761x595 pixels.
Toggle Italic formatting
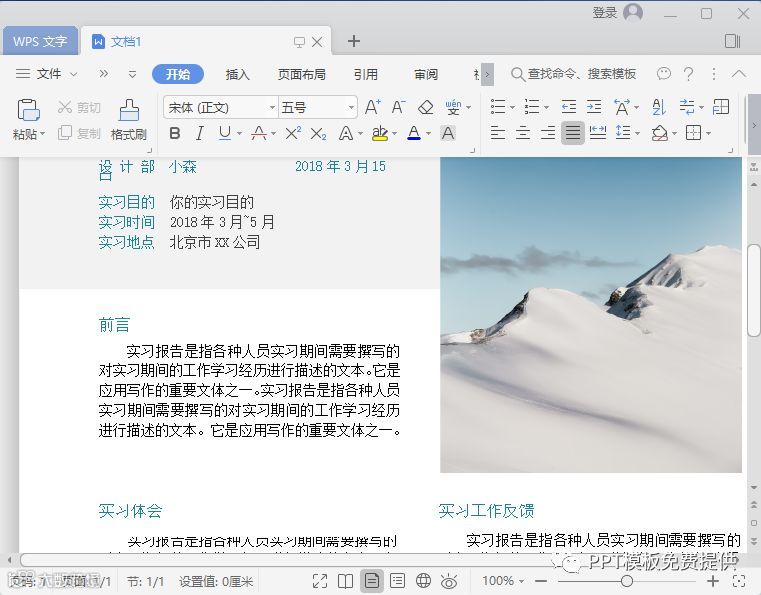[199, 133]
